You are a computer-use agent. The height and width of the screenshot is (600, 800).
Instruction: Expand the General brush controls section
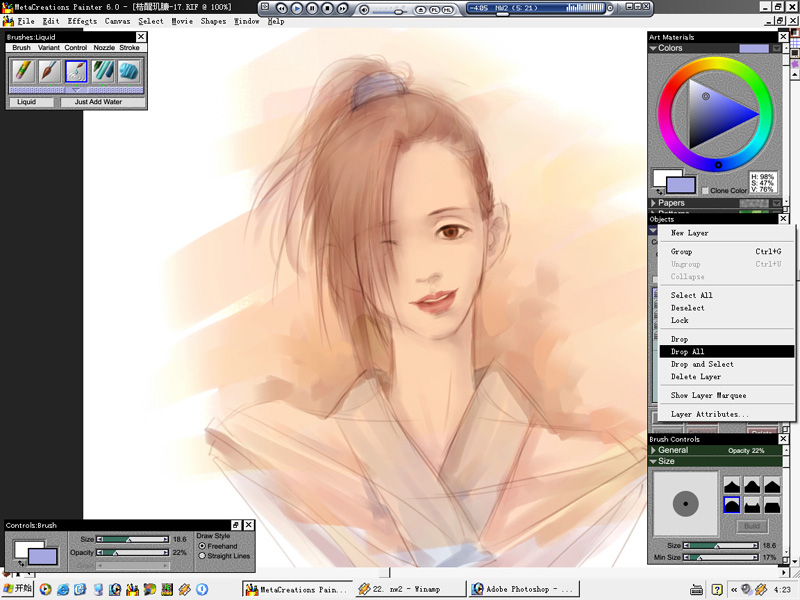tap(653, 450)
